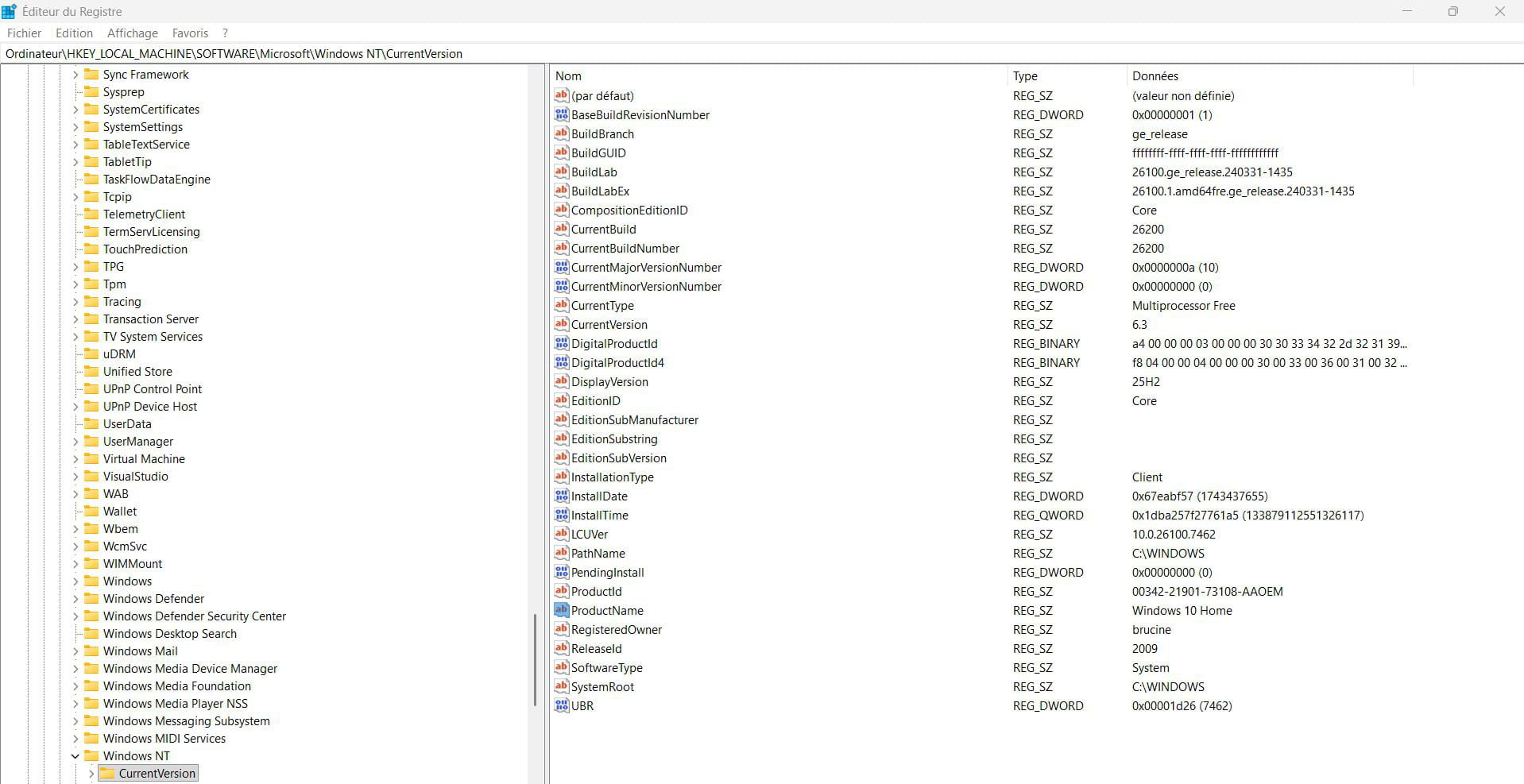Expand the Tcpip key chevron

pyautogui.click(x=75, y=197)
